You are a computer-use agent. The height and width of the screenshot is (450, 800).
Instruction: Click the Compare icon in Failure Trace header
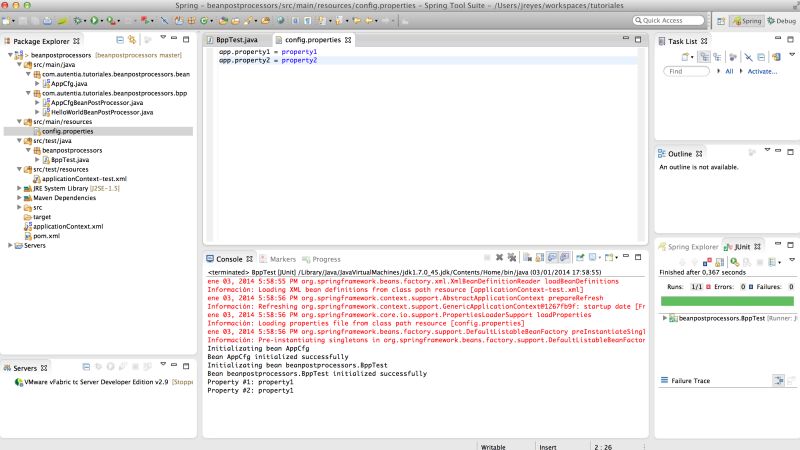(778, 380)
